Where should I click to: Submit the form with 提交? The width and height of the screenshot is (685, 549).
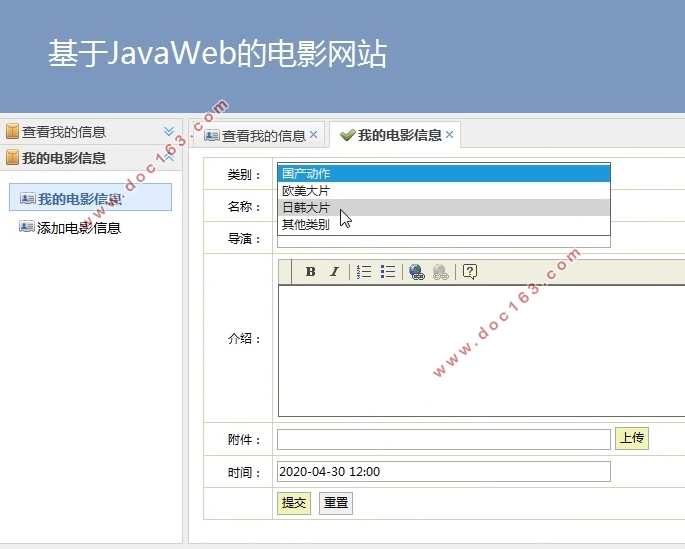[294, 503]
